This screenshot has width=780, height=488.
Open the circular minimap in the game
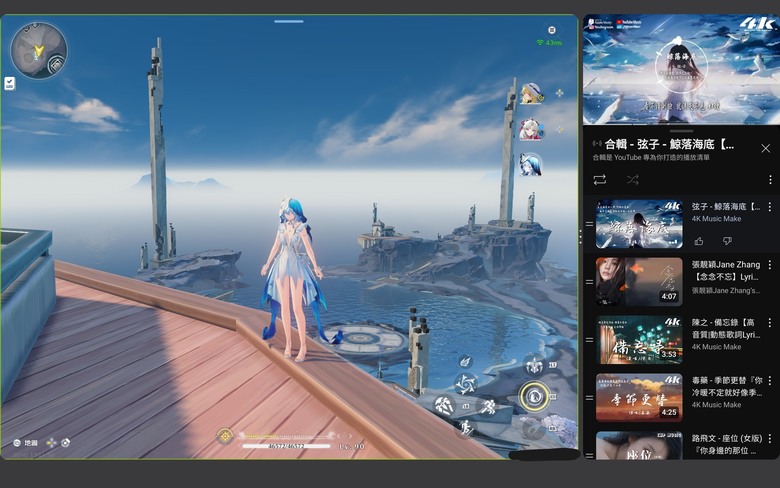tap(39, 50)
